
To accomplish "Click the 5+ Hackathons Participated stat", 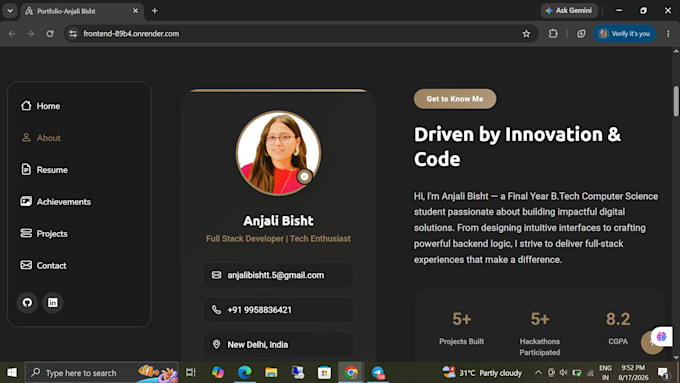I will pyautogui.click(x=540, y=333).
